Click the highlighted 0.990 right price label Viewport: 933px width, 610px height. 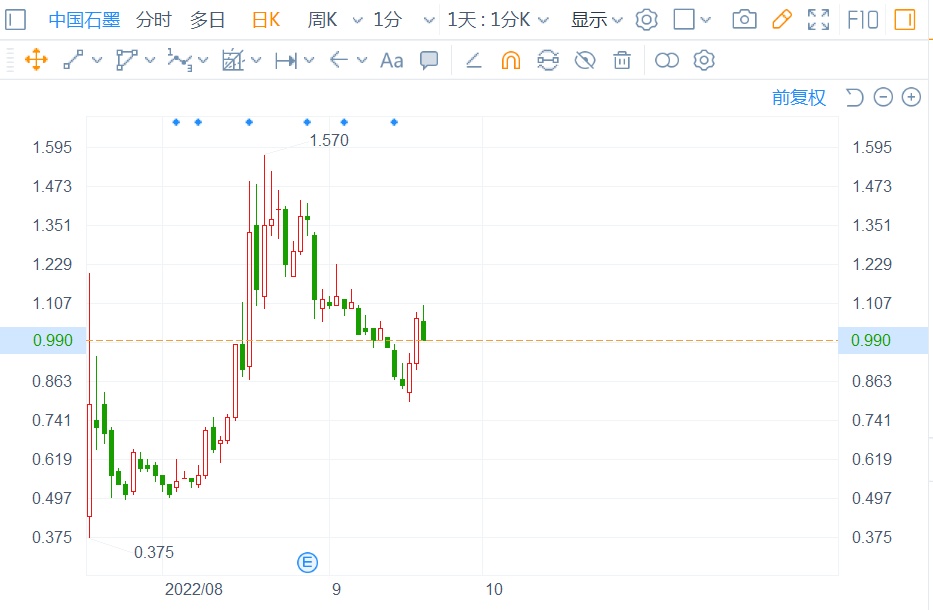coord(871,340)
